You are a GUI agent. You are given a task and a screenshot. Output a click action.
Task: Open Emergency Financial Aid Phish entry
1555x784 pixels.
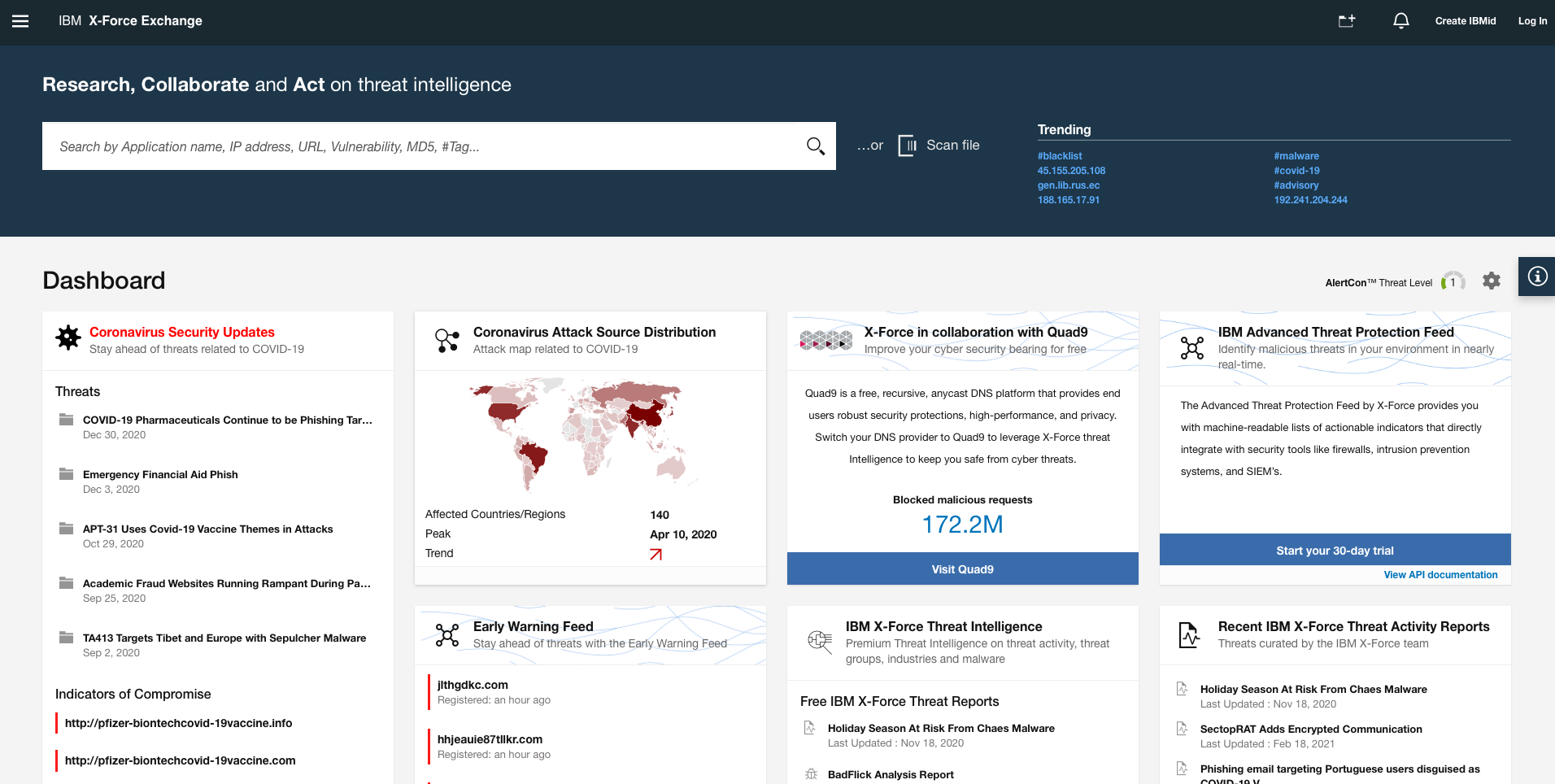coord(160,474)
